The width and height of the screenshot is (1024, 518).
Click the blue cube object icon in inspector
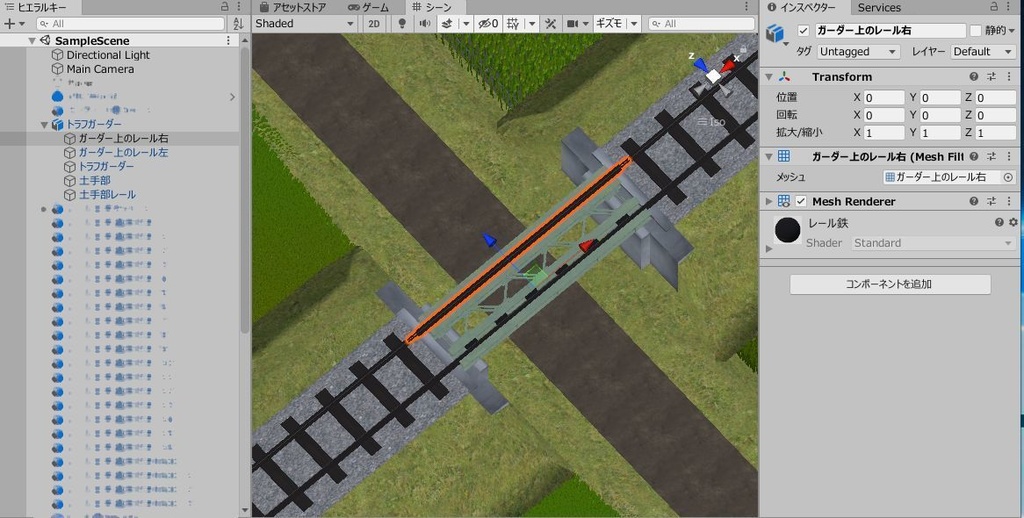(x=775, y=33)
